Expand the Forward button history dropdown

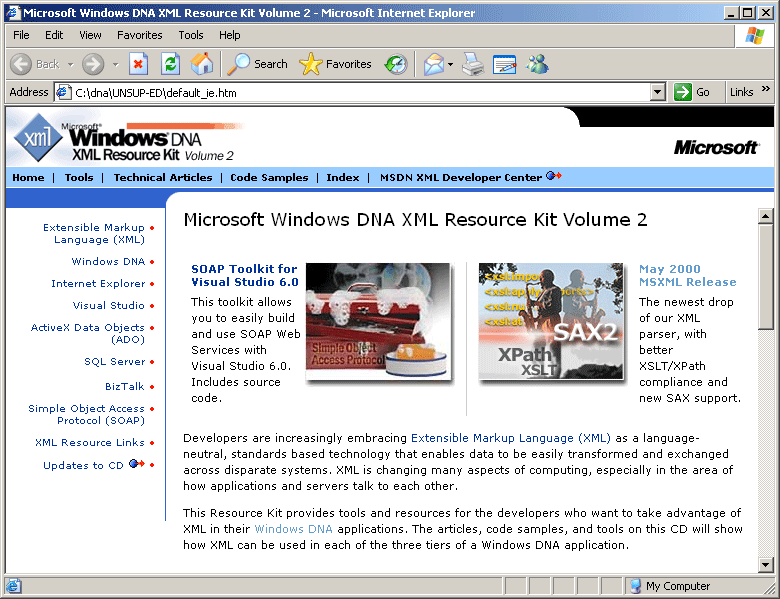coord(115,64)
